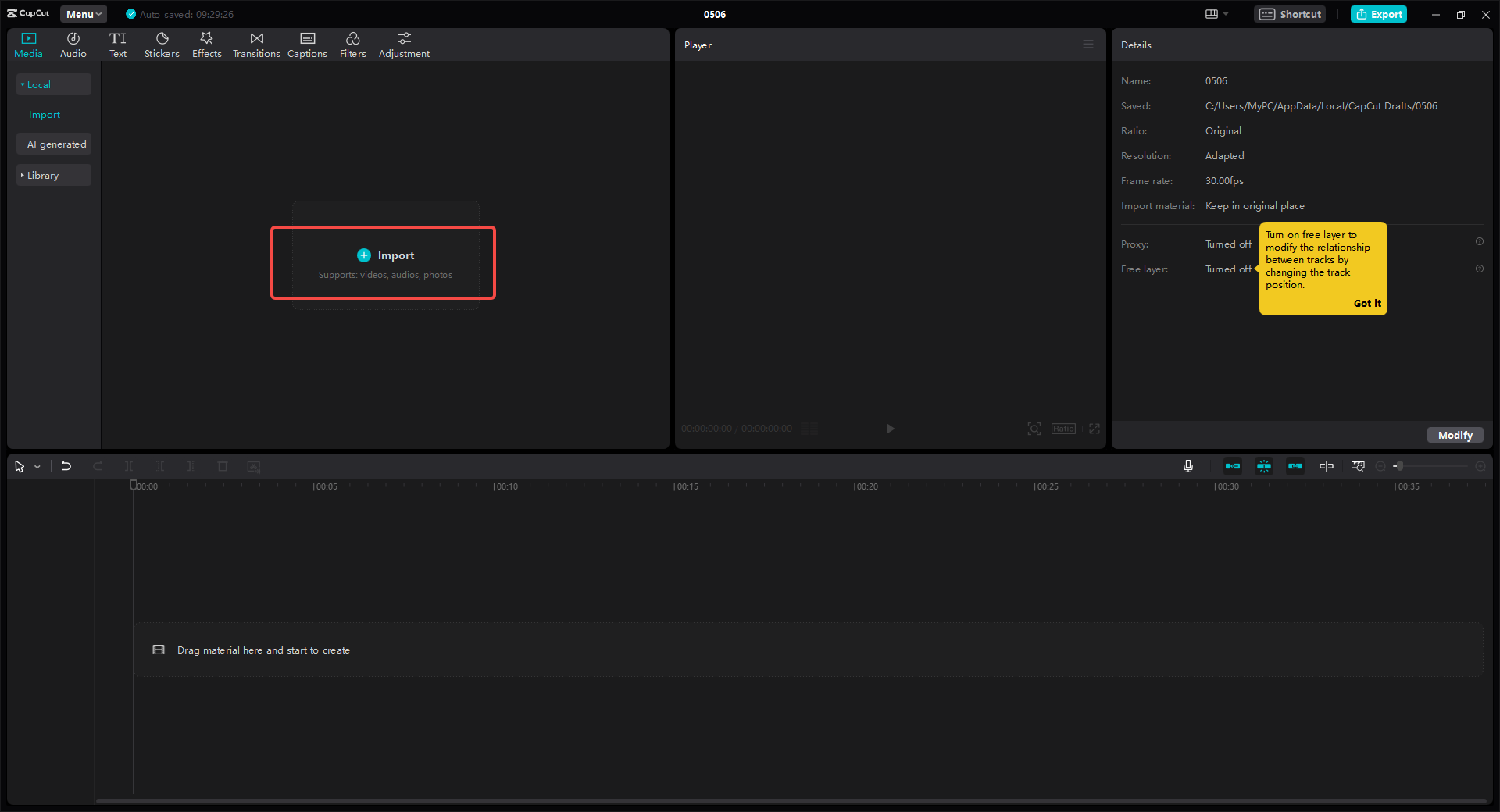Open the Filters panel

click(352, 44)
